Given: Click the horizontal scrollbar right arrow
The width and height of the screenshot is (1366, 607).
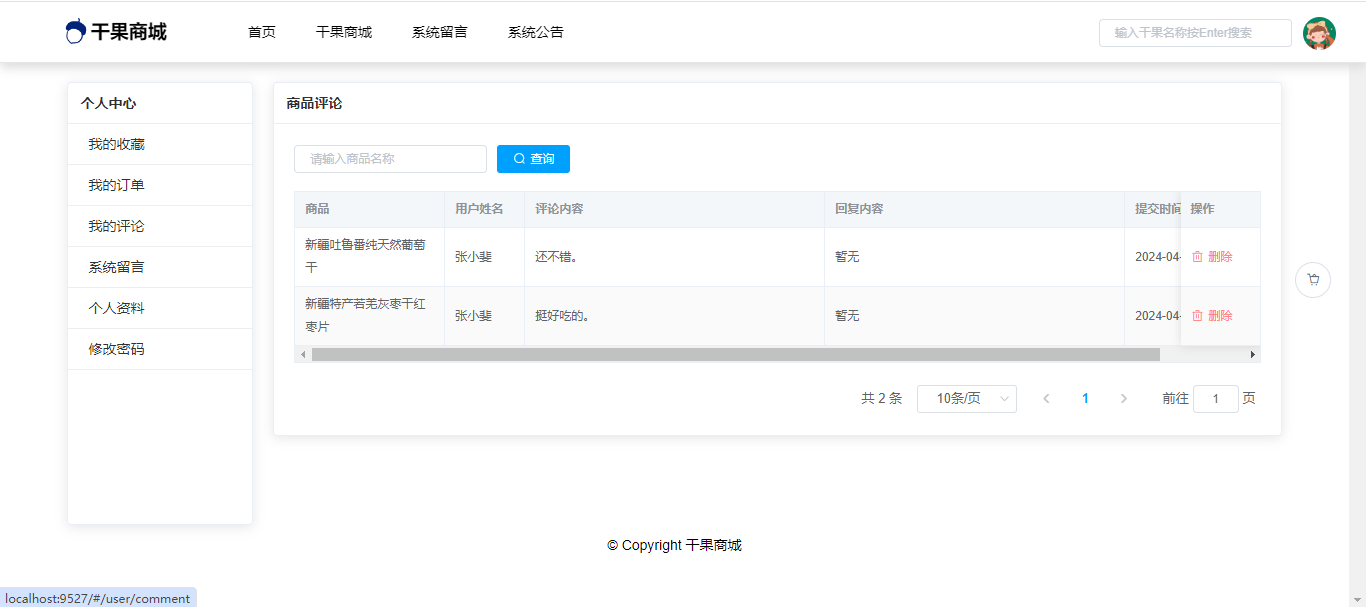Looking at the screenshot, I should click(1252, 354).
